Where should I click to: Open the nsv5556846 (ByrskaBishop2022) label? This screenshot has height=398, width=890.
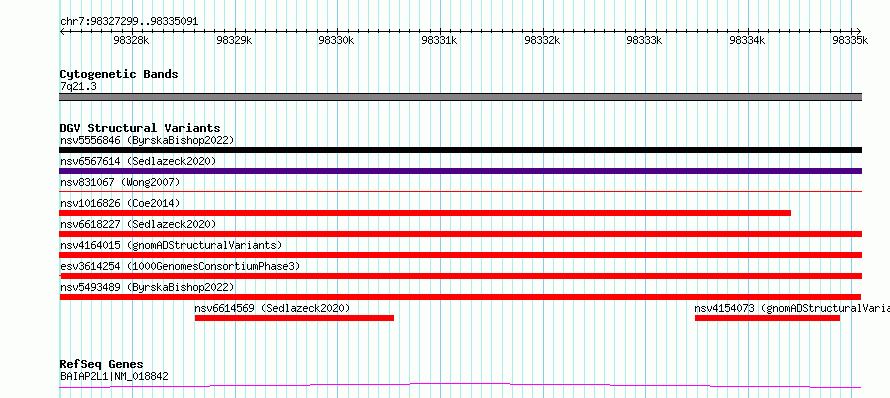click(147, 140)
